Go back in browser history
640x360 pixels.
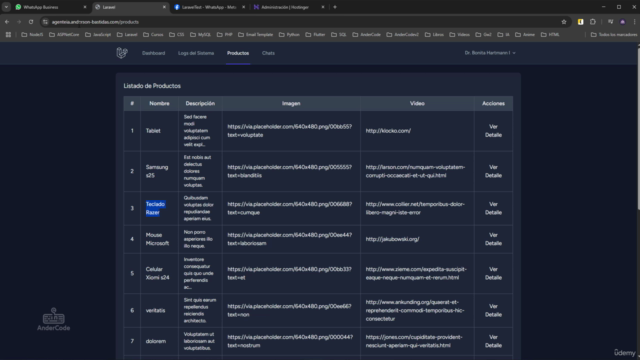[x=7, y=22]
